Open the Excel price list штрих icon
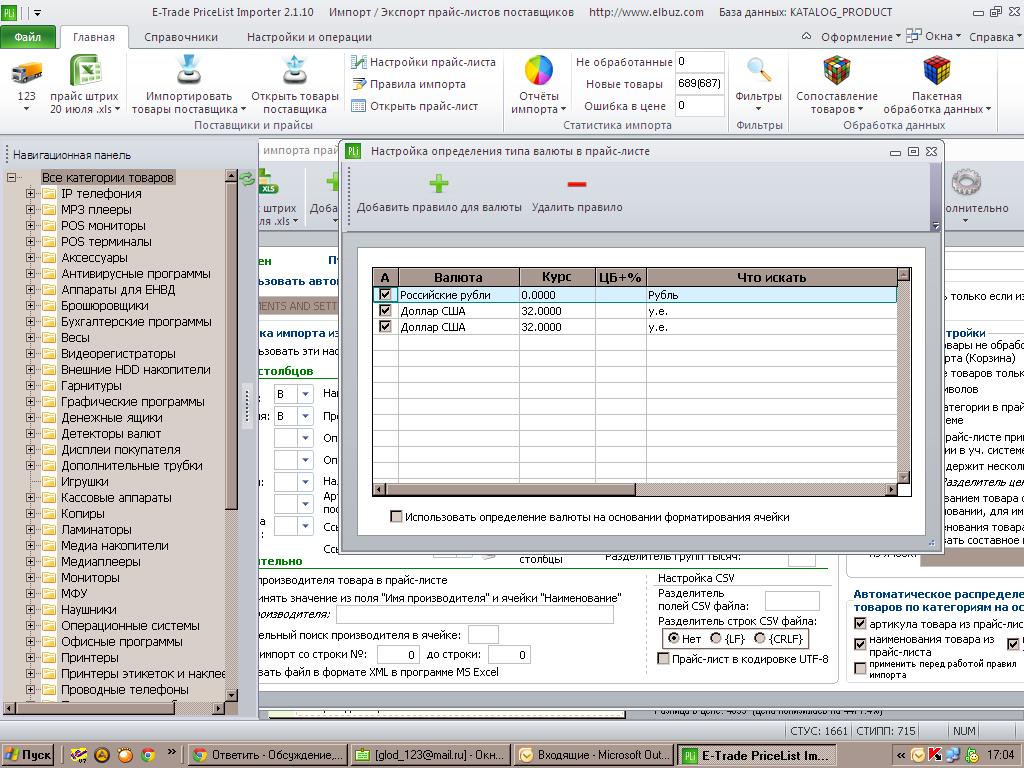 tap(85, 70)
